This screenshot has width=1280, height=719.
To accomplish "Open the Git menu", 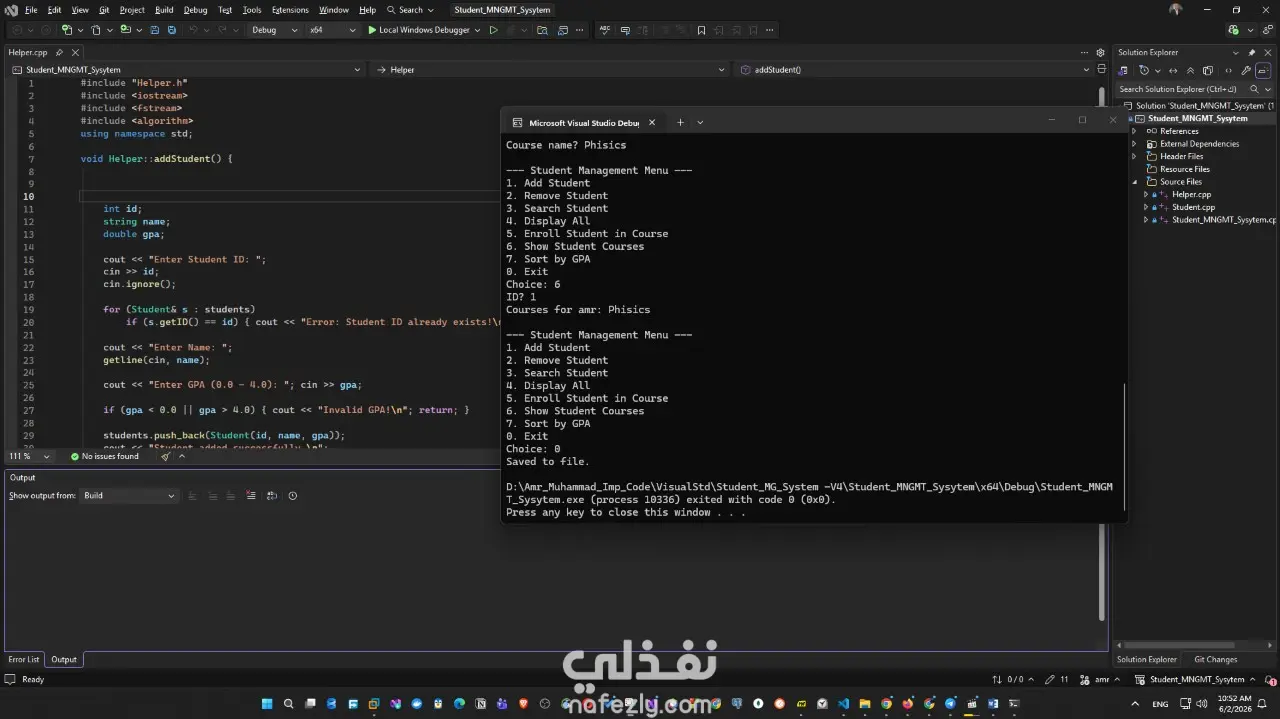I will click(x=104, y=10).
